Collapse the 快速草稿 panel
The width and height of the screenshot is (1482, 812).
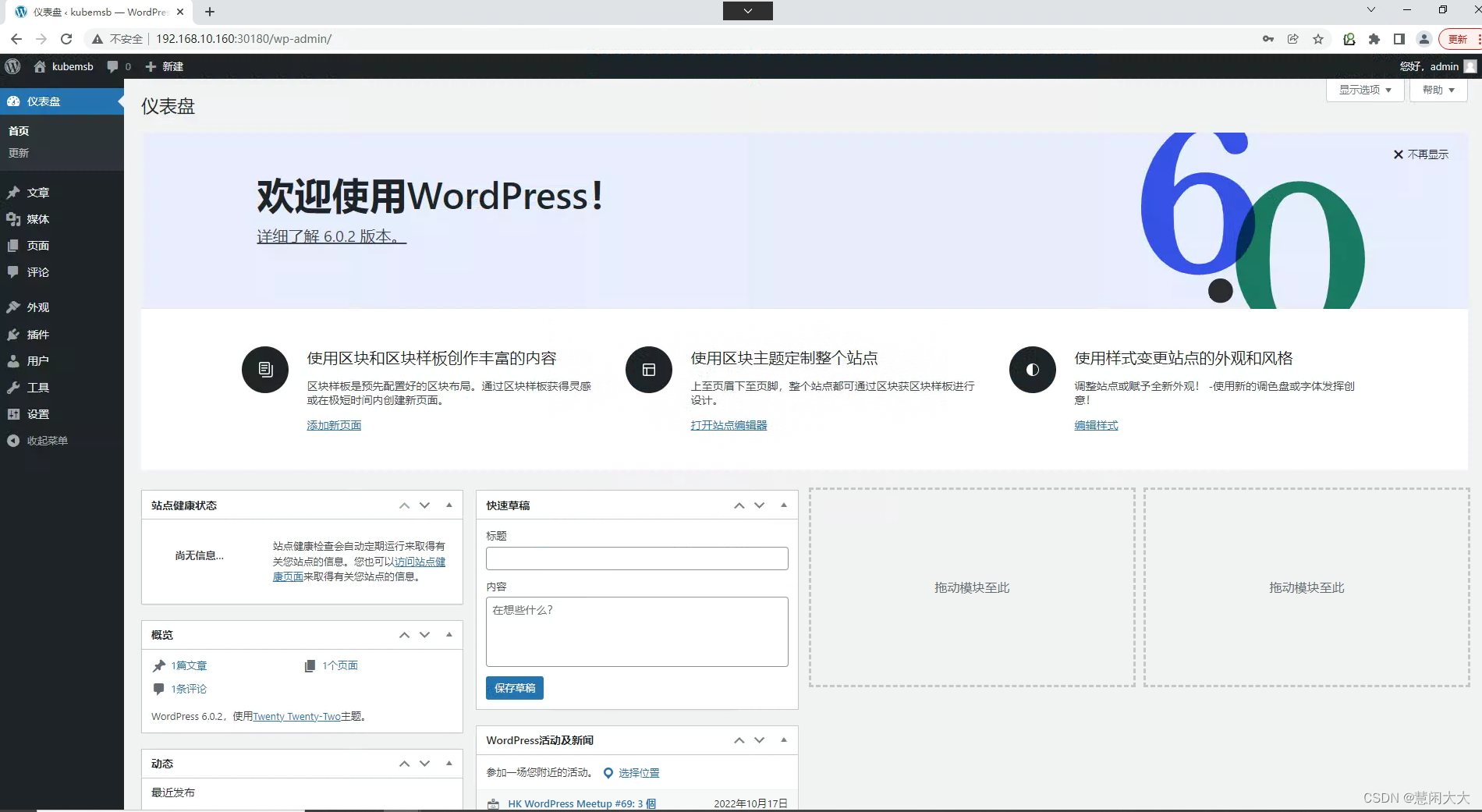784,505
